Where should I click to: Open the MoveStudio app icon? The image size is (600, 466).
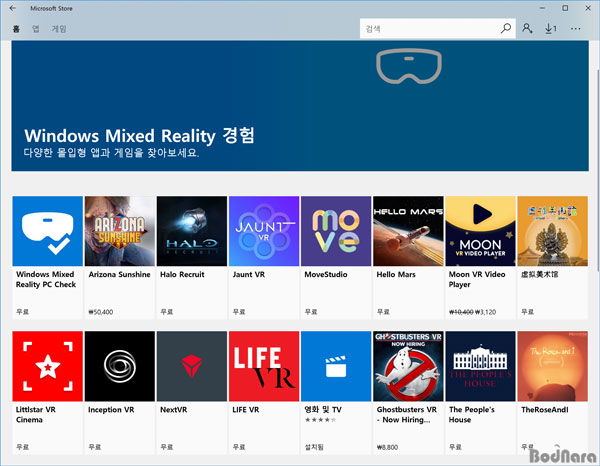(x=336, y=231)
